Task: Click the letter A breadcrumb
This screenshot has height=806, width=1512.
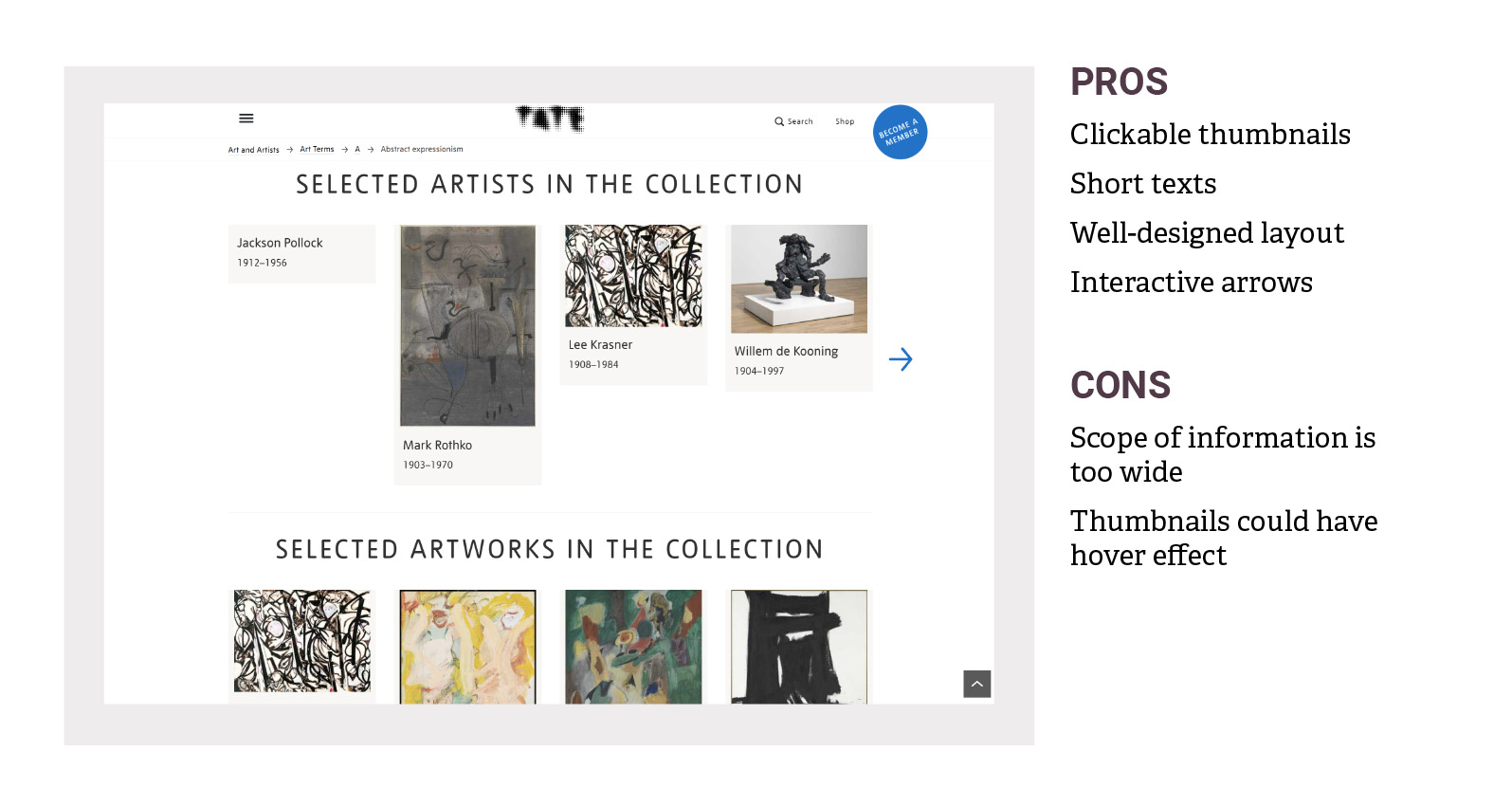Action: [357, 149]
